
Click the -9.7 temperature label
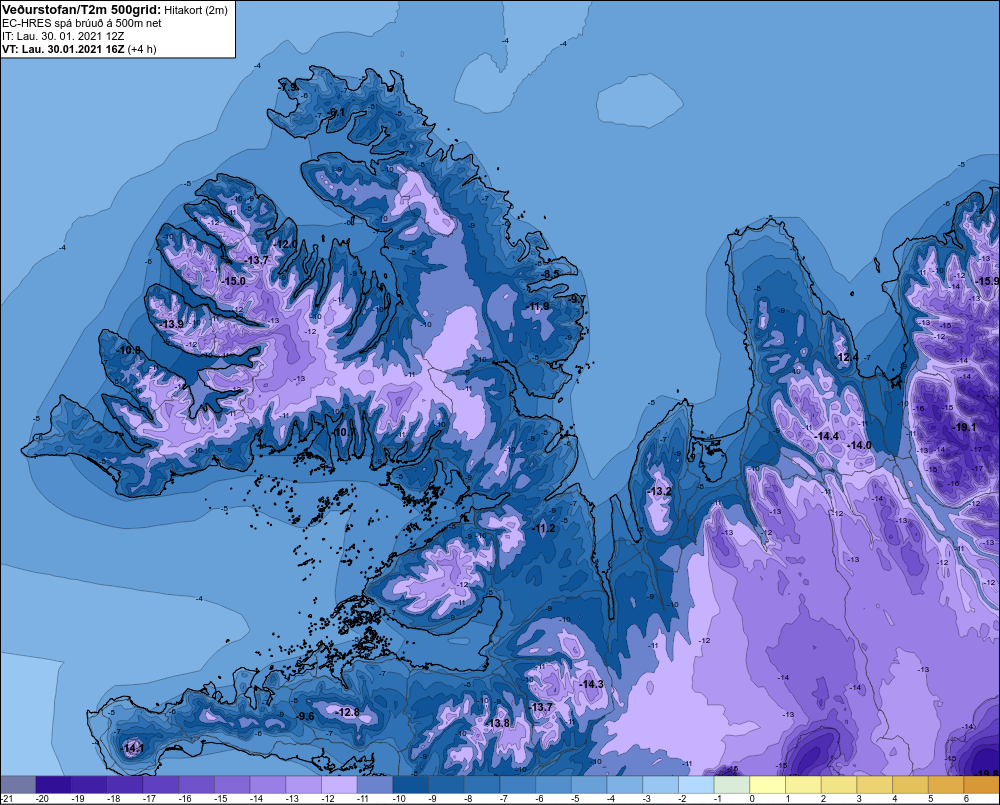pyautogui.click(x=577, y=299)
